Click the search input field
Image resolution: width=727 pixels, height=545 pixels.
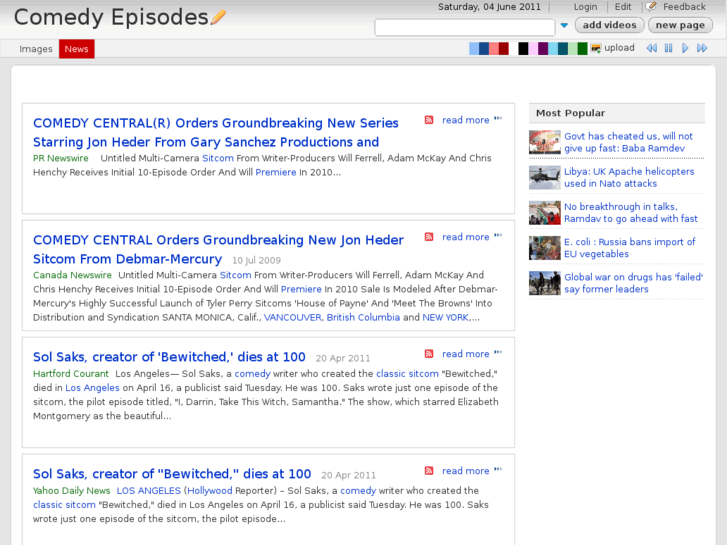pyautogui.click(x=465, y=27)
